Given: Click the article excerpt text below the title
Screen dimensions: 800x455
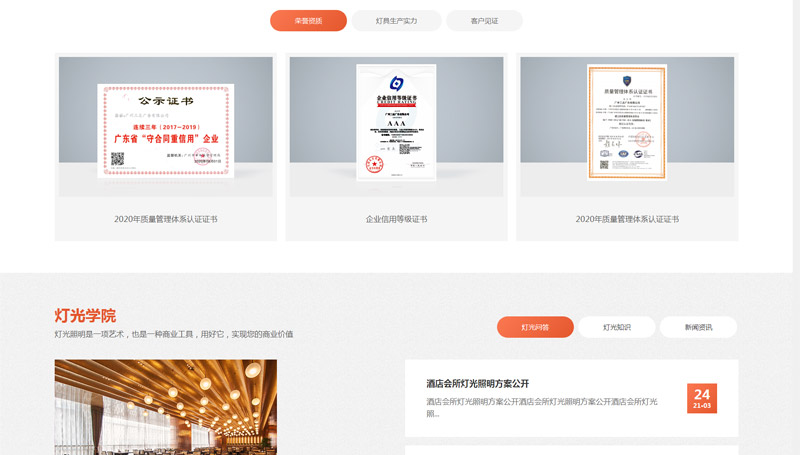Looking at the screenshot, I should pos(541,407).
